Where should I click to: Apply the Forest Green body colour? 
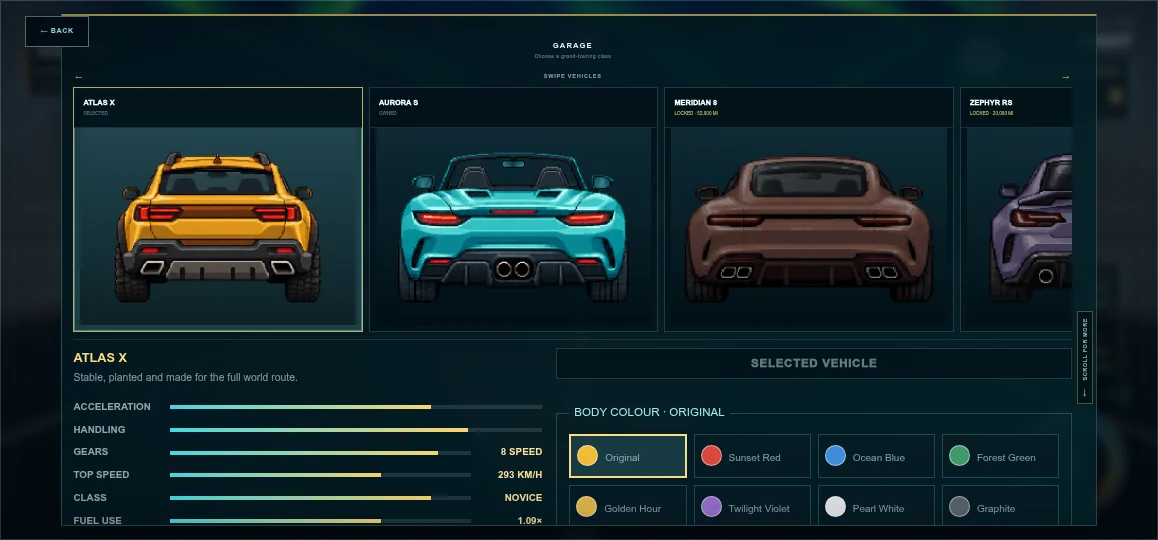click(x=1000, y=457)
